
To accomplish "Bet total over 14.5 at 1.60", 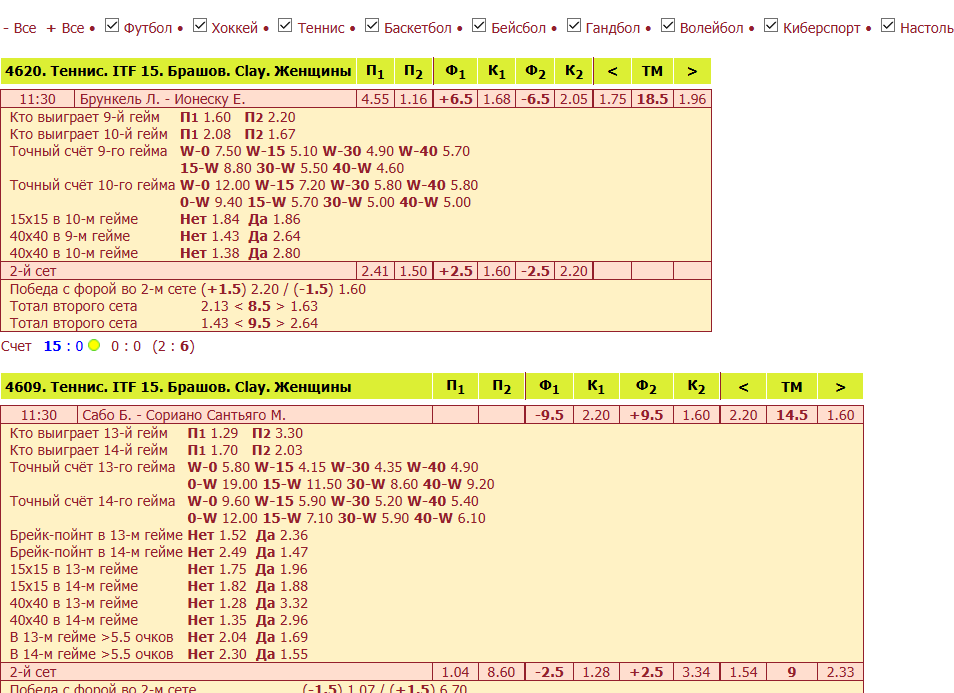I will point(840,415).
